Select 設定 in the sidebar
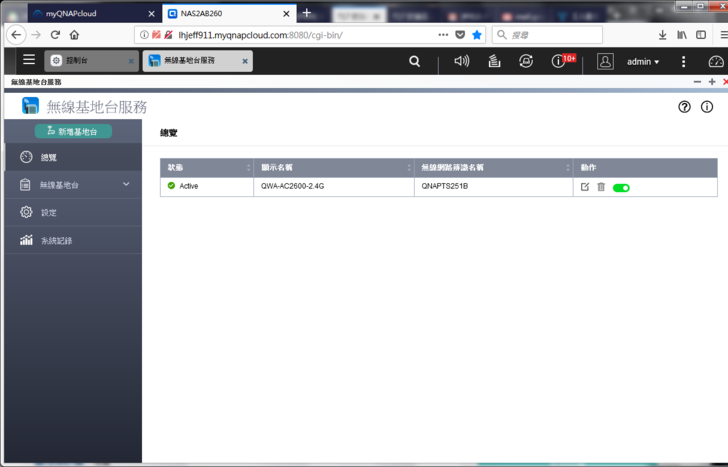The width and height of the screenshot is (728, 467). 73,213
